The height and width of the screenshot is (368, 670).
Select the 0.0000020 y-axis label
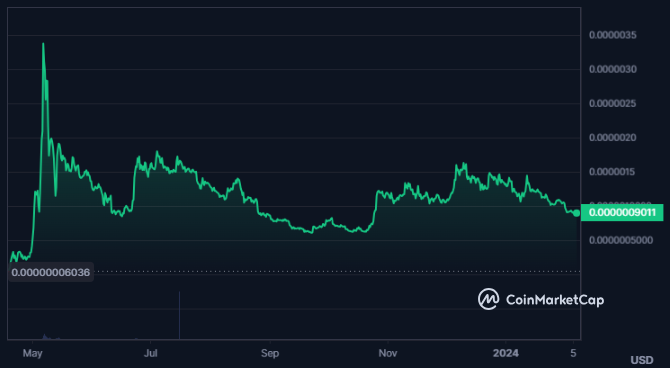click(612, 138)
